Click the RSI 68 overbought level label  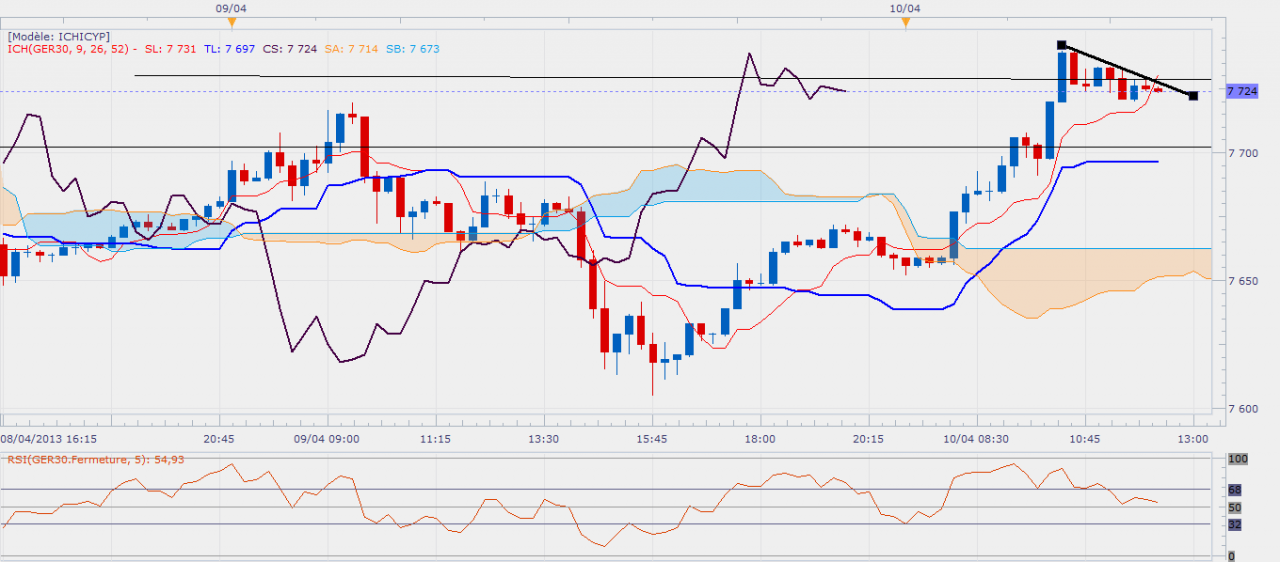click(x=1234, y=490)
